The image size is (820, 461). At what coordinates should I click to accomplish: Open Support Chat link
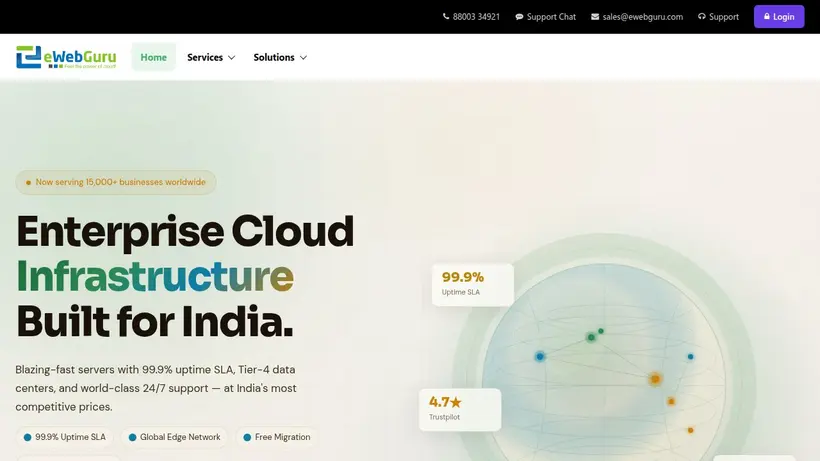coord(545,17)
